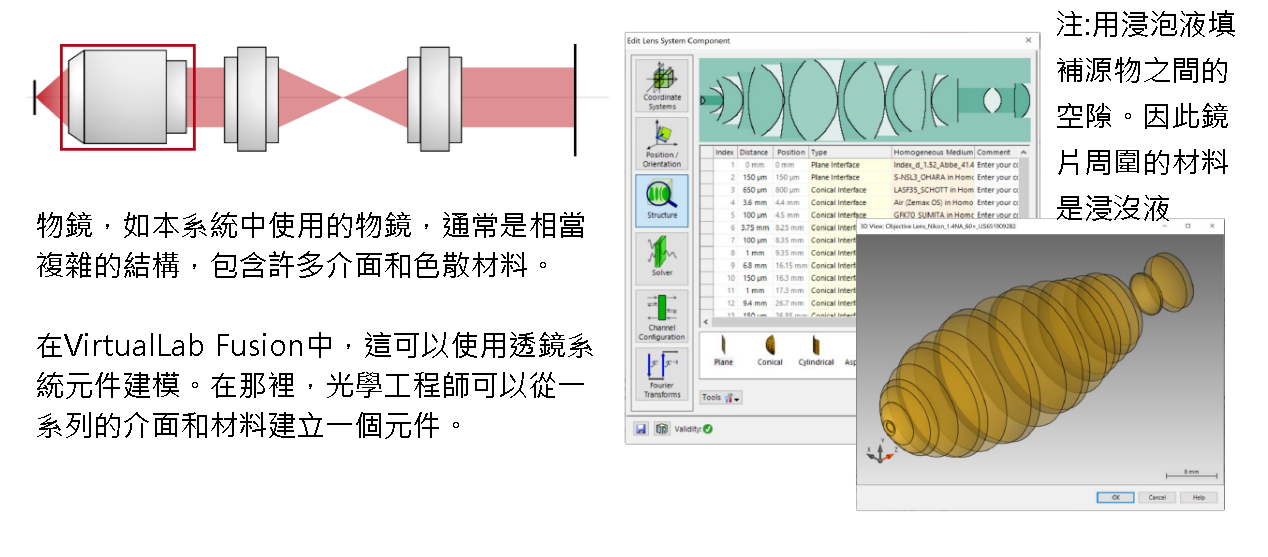Click the Homogeneous Medium column header

click(932, 152)
